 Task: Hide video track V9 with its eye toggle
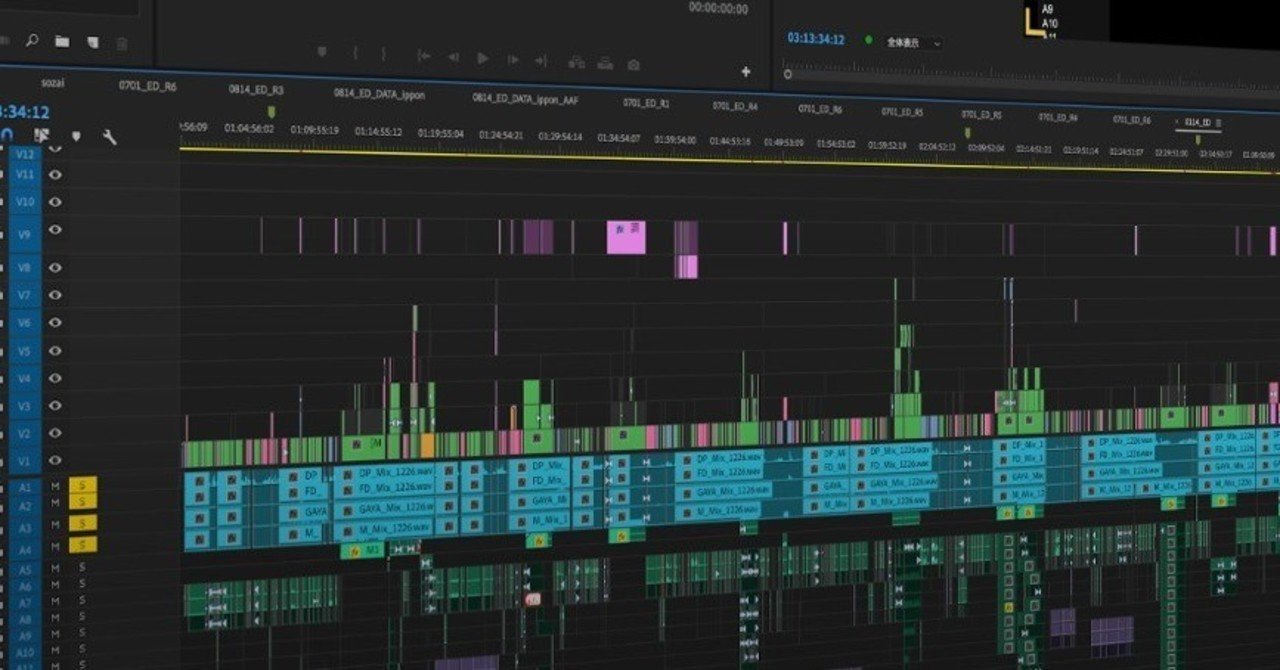click(57, 228)
